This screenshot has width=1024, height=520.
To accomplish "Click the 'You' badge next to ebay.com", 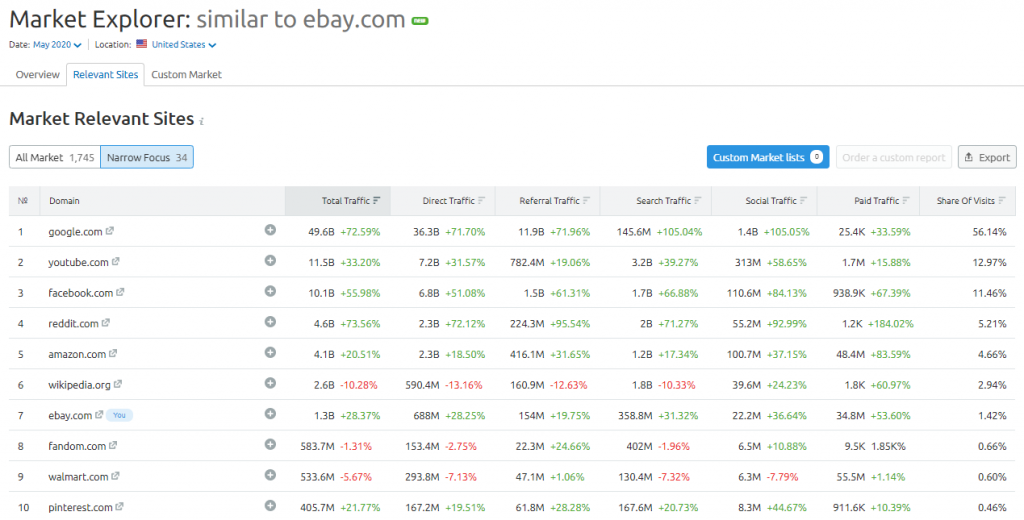I will [x=120, y=415].
